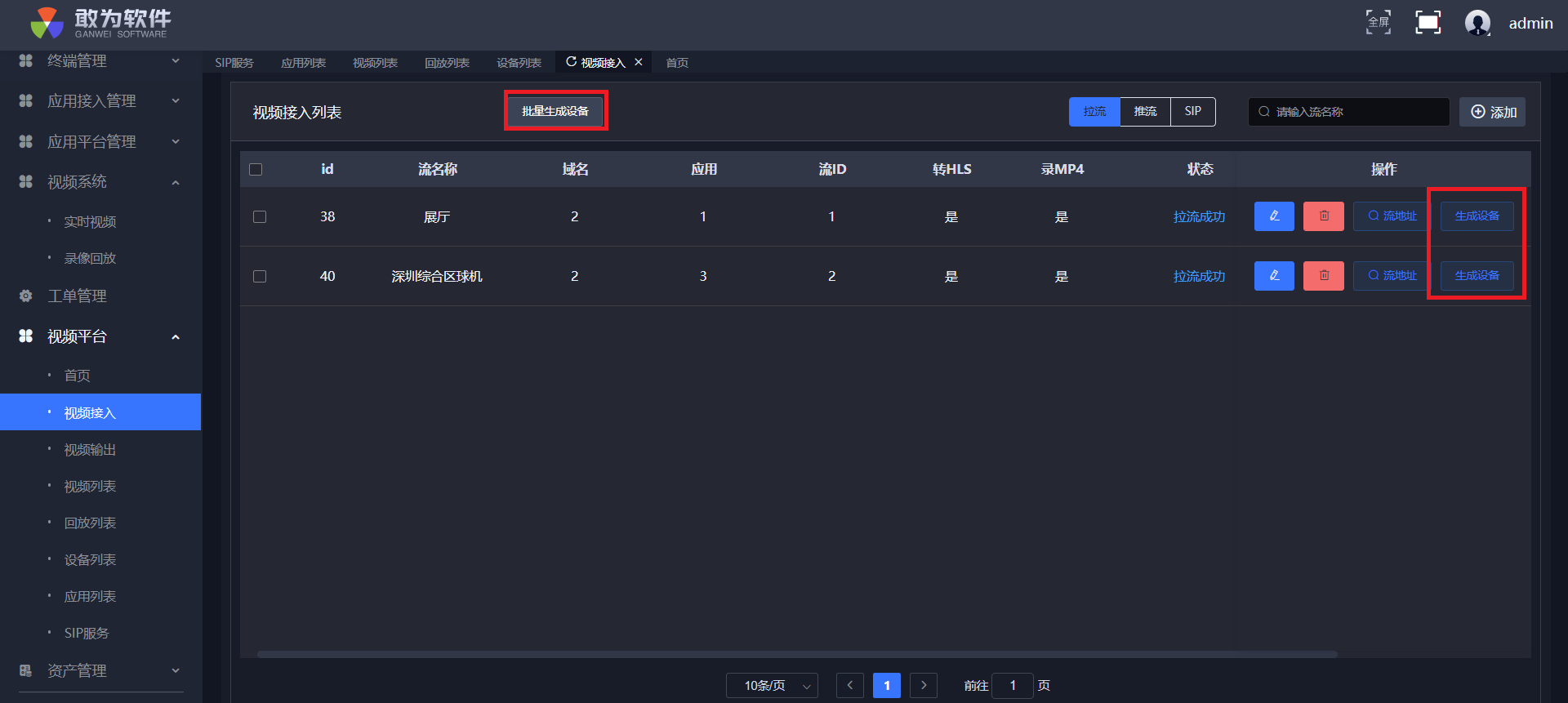Switch to the 视频列表 tab
The width and height of the screenshot is (1568, 703).
pos(375,63)
